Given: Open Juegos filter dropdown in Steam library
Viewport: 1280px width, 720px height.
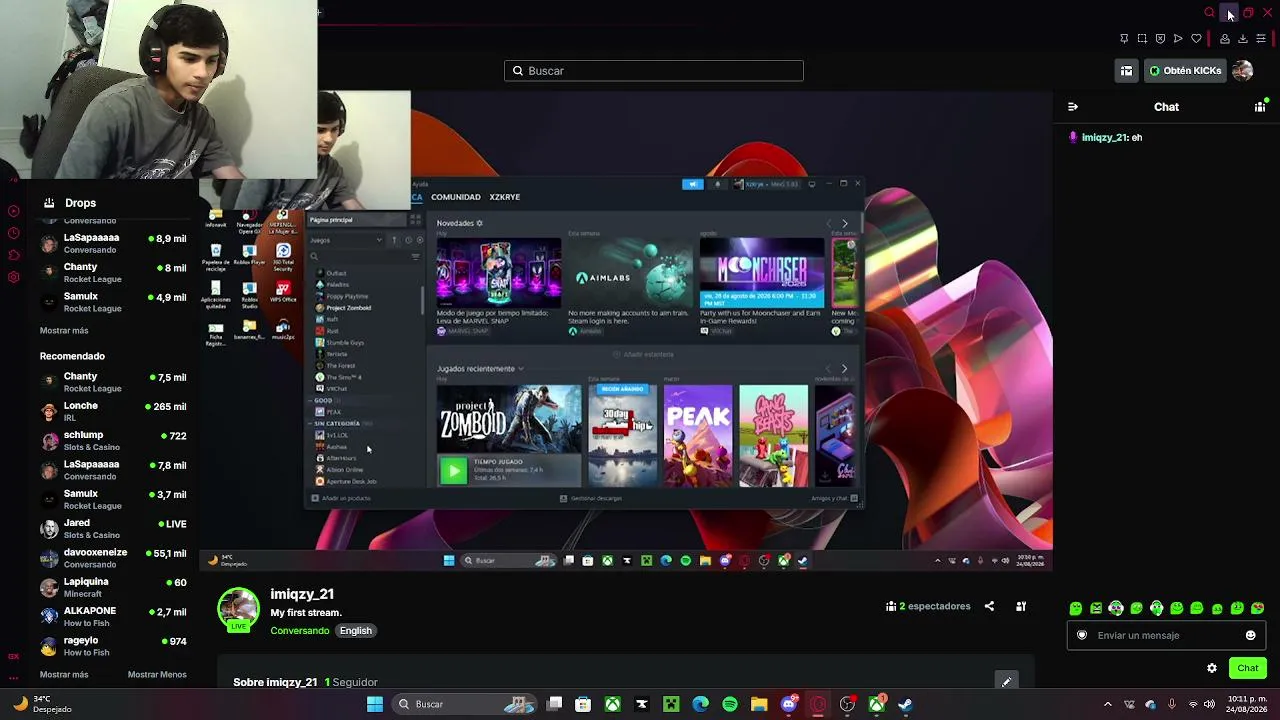Looking at the screenshot, I should [346, 240].
